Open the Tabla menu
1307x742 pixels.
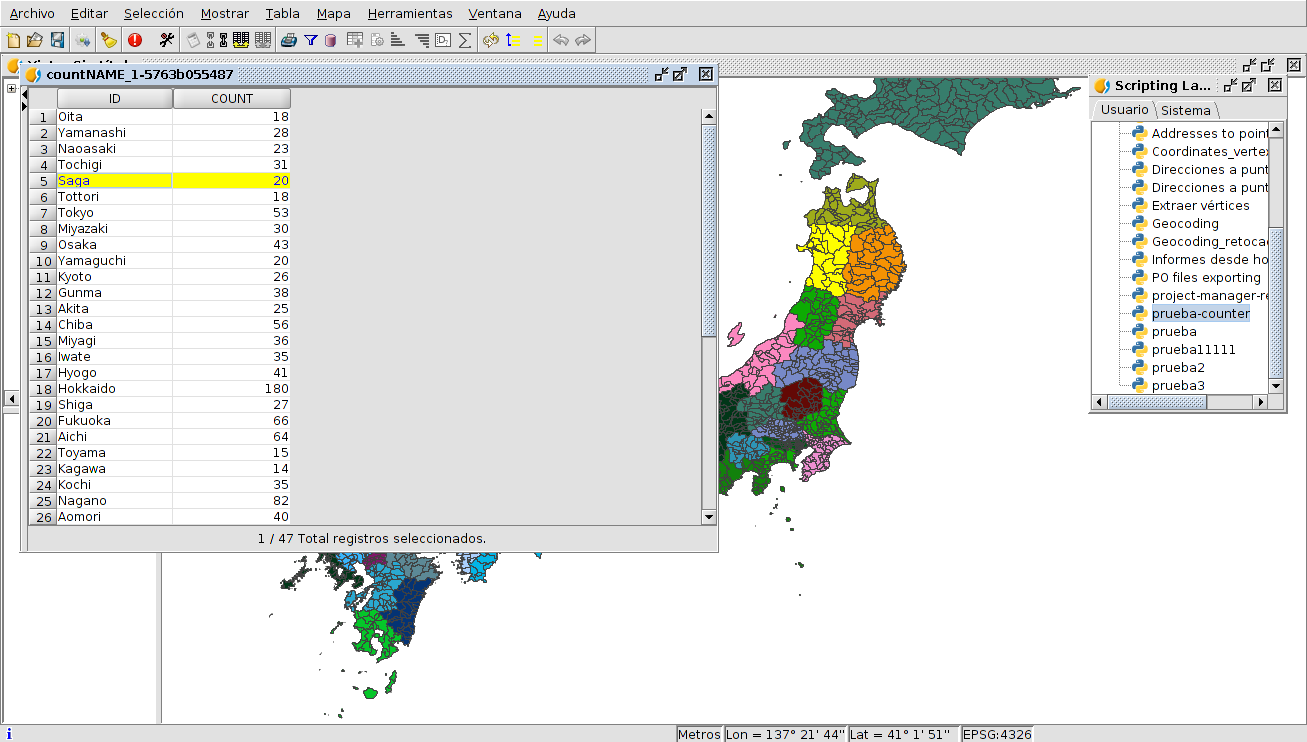point(282,13)
